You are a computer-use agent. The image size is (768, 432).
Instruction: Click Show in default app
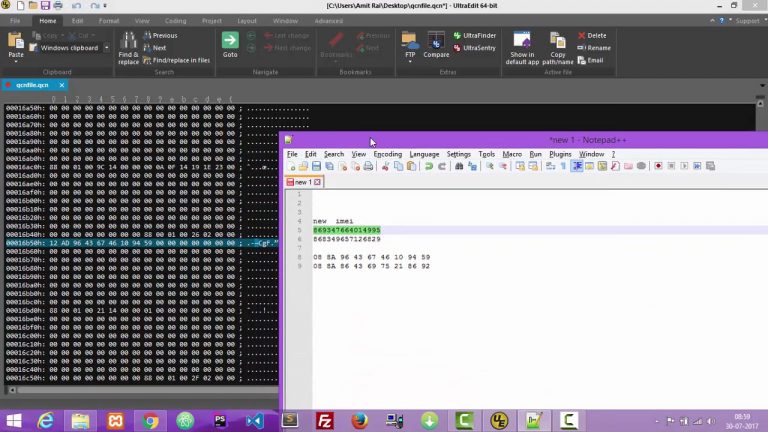[522, 48]
